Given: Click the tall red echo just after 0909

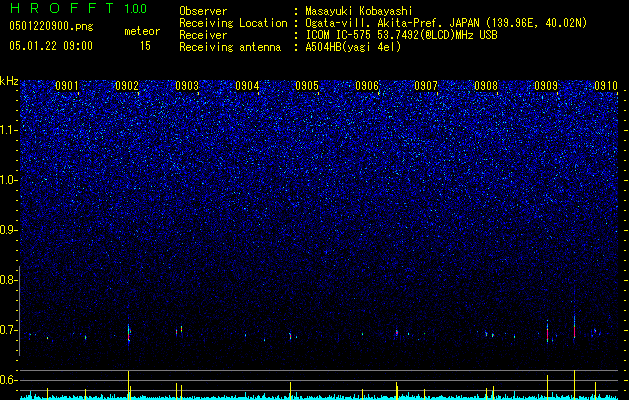Looking at the screenshot, I should pos(547,331).
